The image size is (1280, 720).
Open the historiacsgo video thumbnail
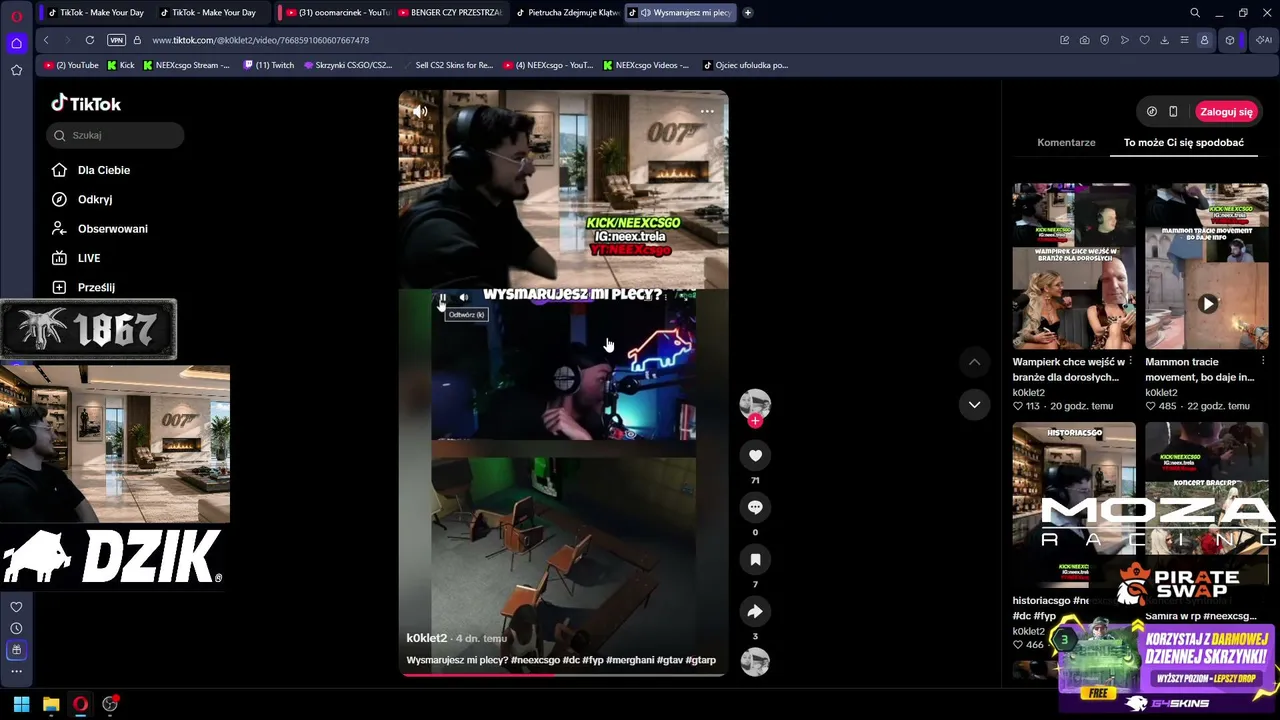pyautogui.click(x=1074, y=505)
